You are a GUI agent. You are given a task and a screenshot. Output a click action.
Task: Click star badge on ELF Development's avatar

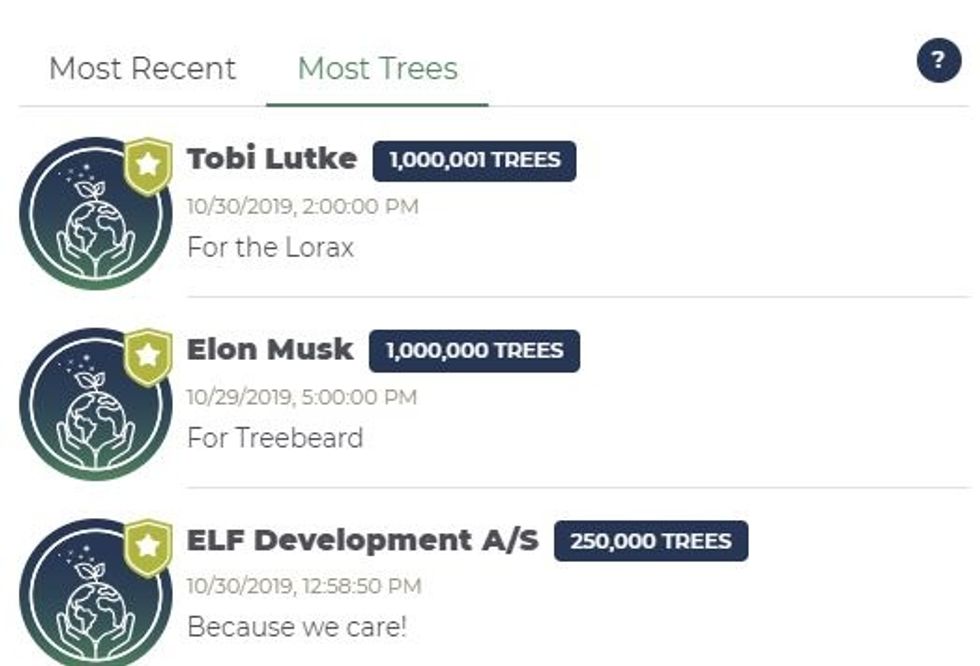coord(148,546)
